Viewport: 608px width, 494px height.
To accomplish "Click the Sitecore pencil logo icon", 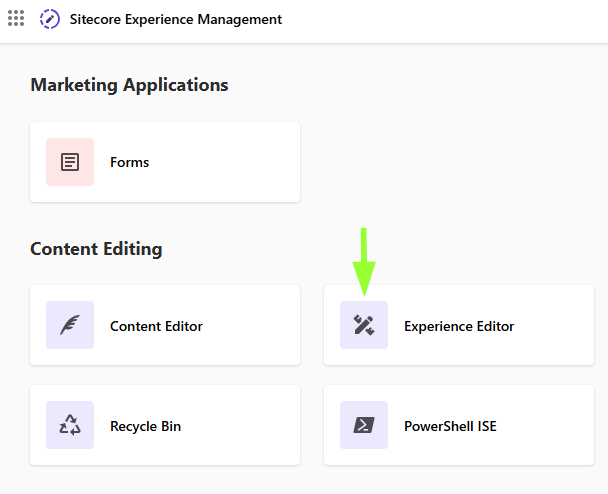I will pos(50,19).
